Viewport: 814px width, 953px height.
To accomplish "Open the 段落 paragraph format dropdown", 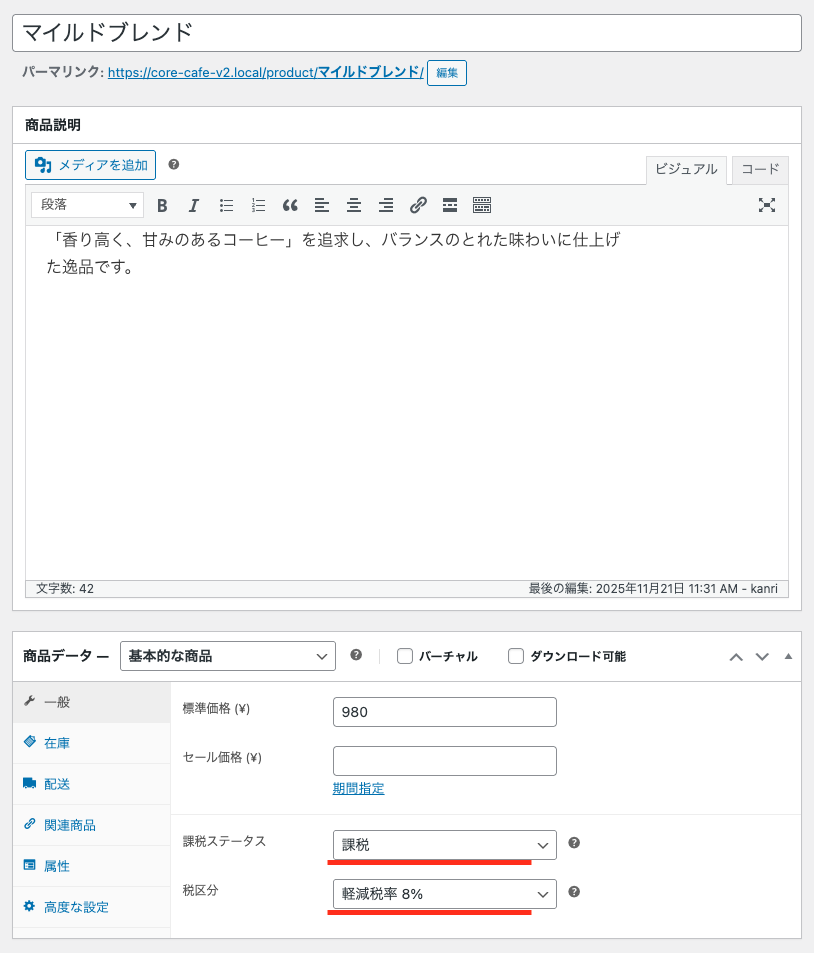I will (88, 205).
